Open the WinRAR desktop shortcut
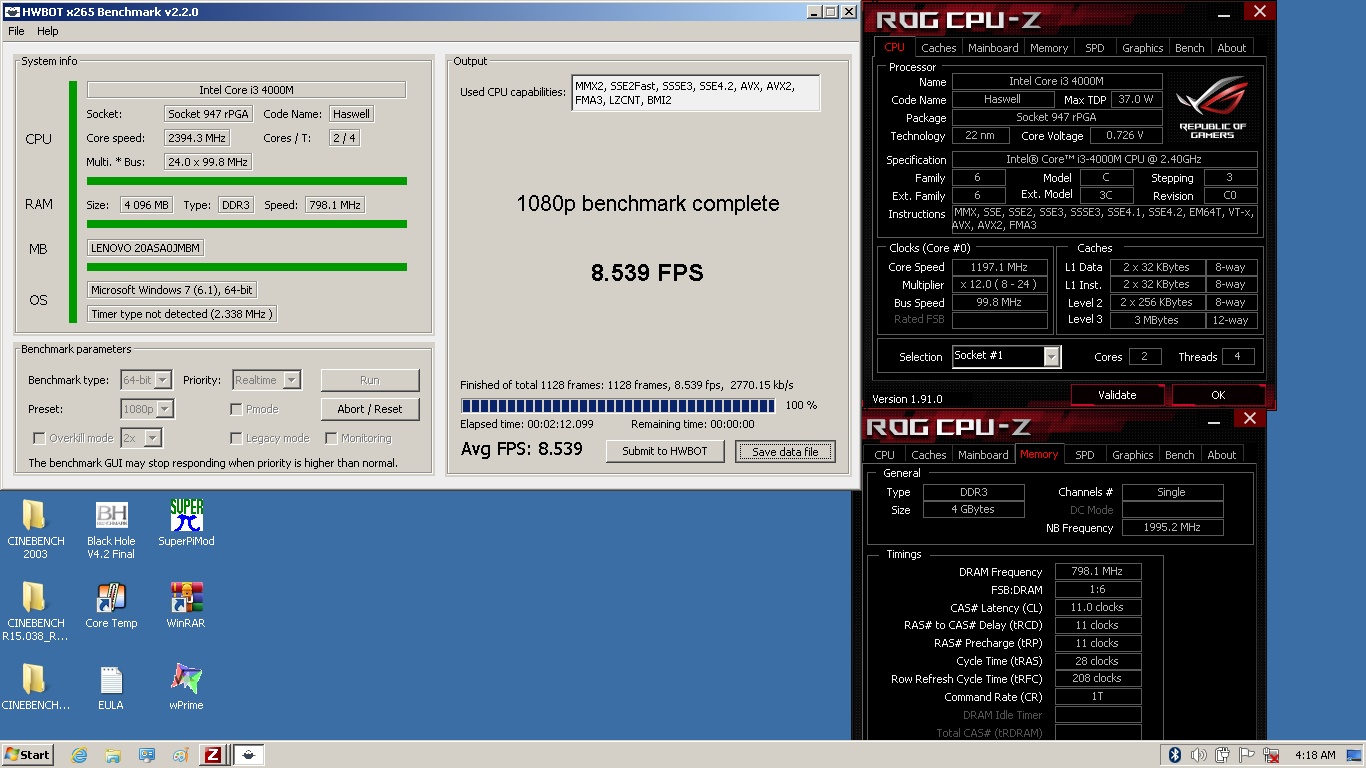Screen dimensions: 1366x768 (x=186, y=606)
